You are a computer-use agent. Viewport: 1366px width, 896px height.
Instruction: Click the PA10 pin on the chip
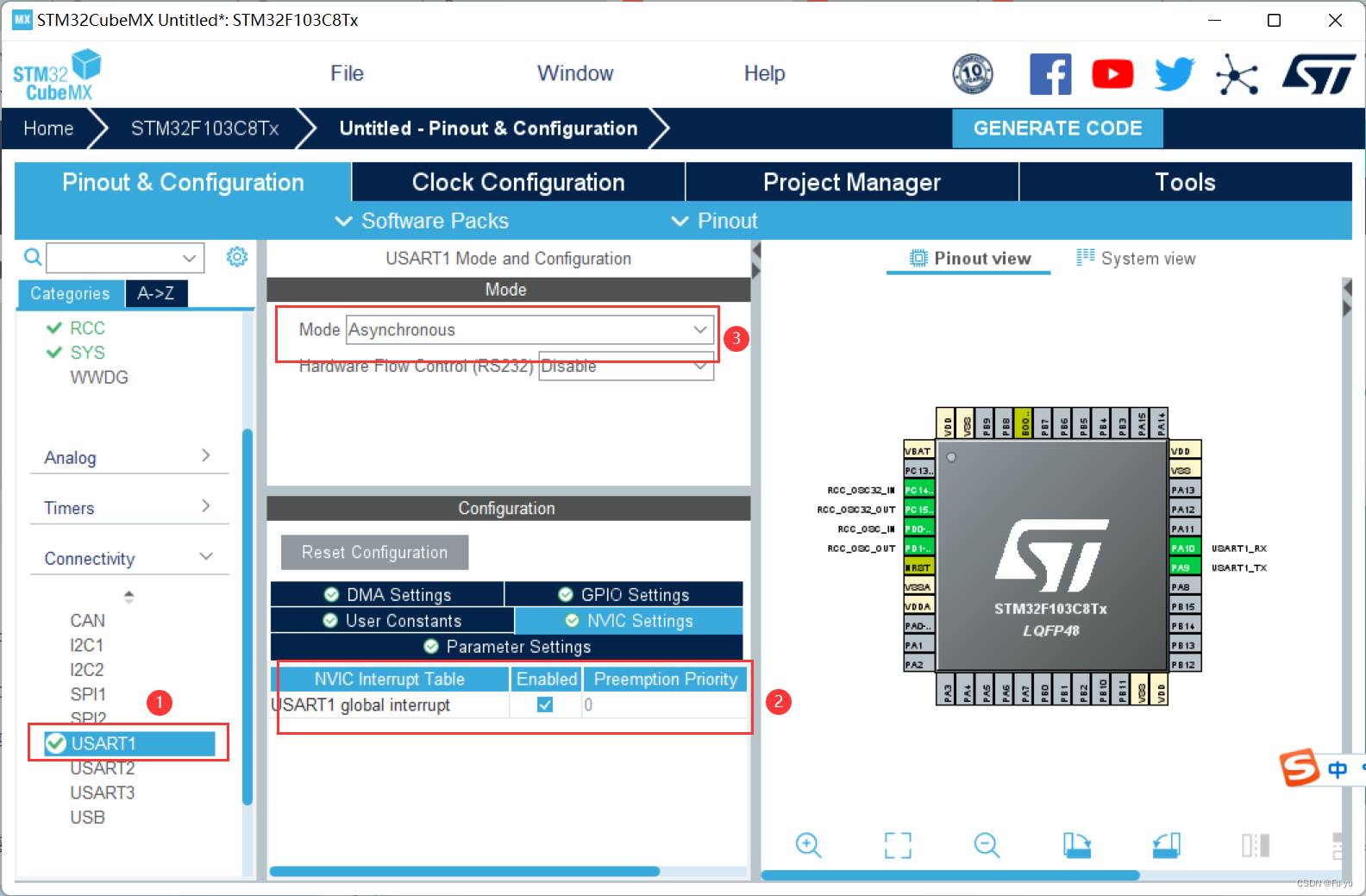1184,548
